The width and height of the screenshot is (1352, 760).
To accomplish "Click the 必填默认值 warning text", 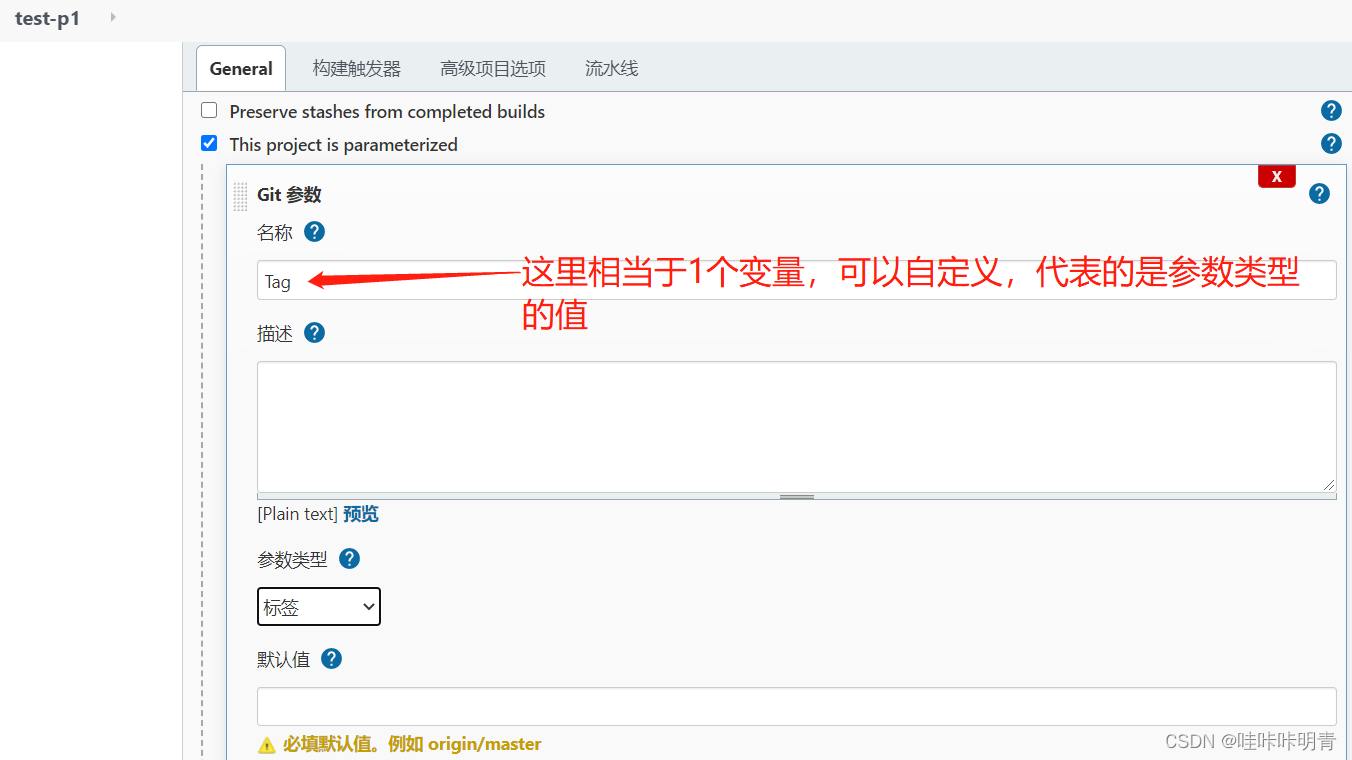I will click(412, 744).
